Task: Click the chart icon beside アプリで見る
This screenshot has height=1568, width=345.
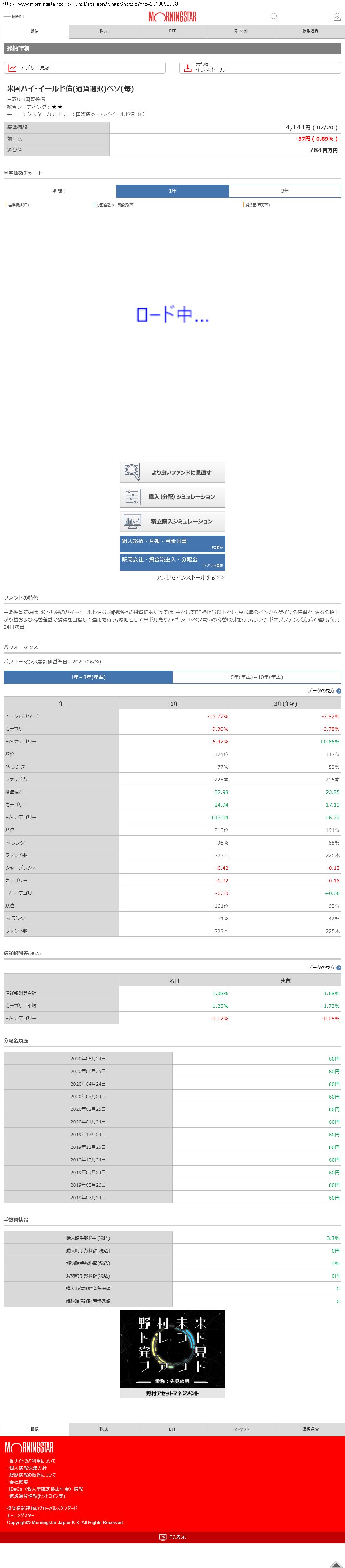Action: pos(12,68)
